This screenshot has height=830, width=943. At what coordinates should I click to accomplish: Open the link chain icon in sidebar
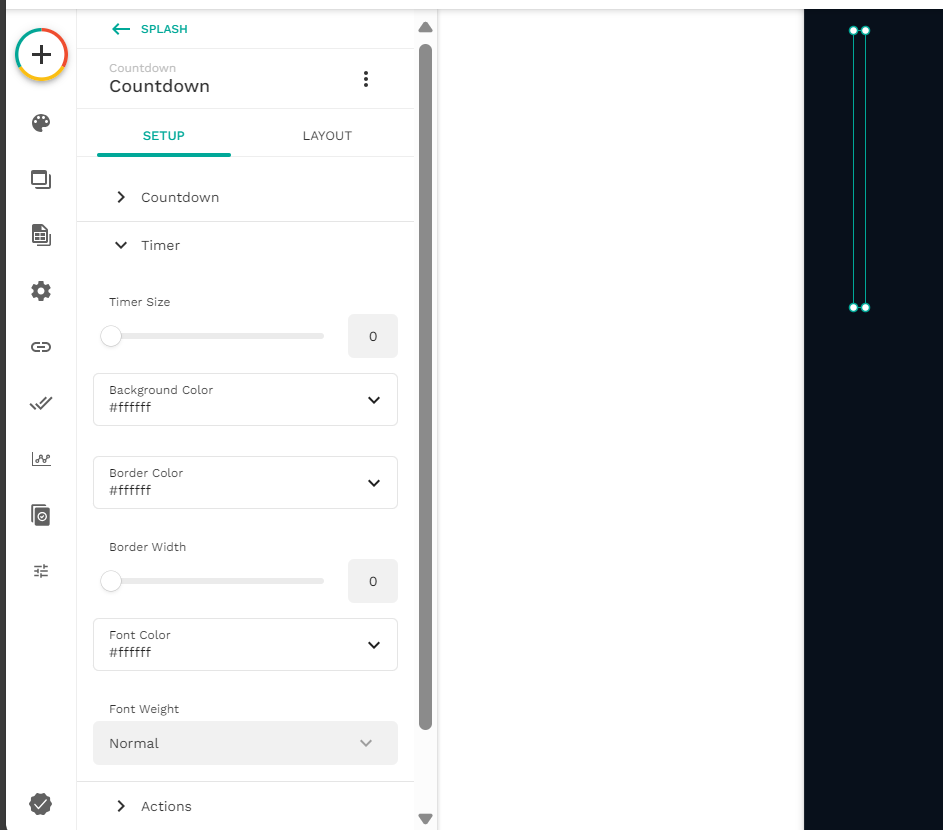[x=41, y=347]
